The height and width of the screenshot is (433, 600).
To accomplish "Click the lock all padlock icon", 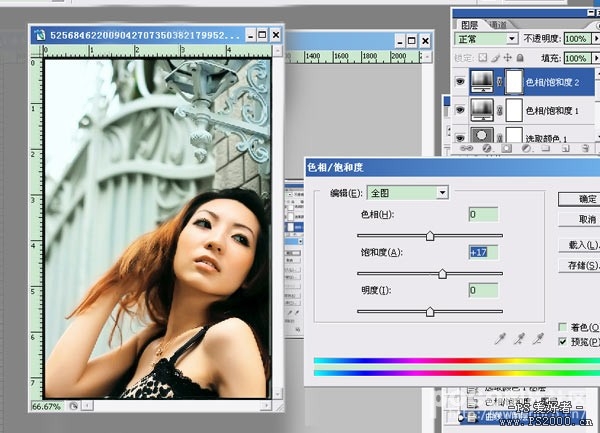I will coord(520,58).
